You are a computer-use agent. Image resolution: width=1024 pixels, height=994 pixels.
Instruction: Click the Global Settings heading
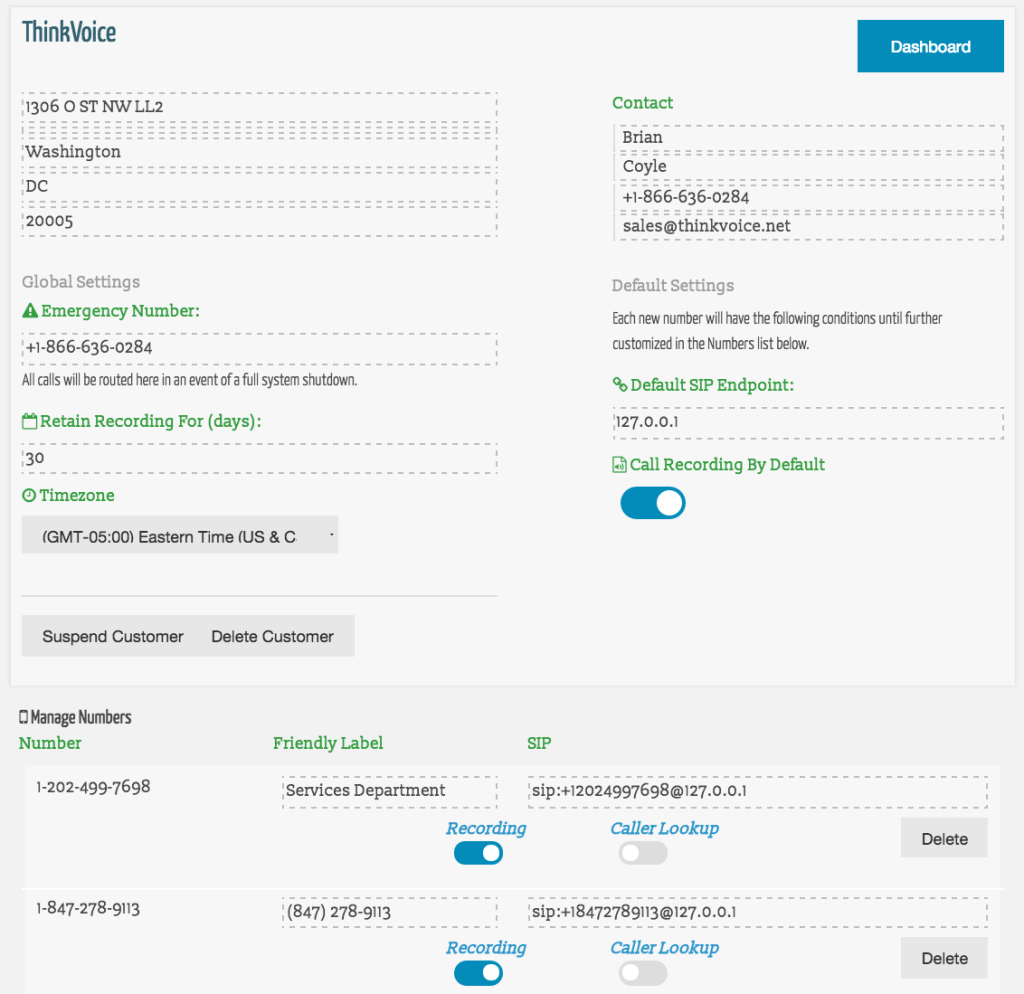pyautogui.click(x=81, y=281)
